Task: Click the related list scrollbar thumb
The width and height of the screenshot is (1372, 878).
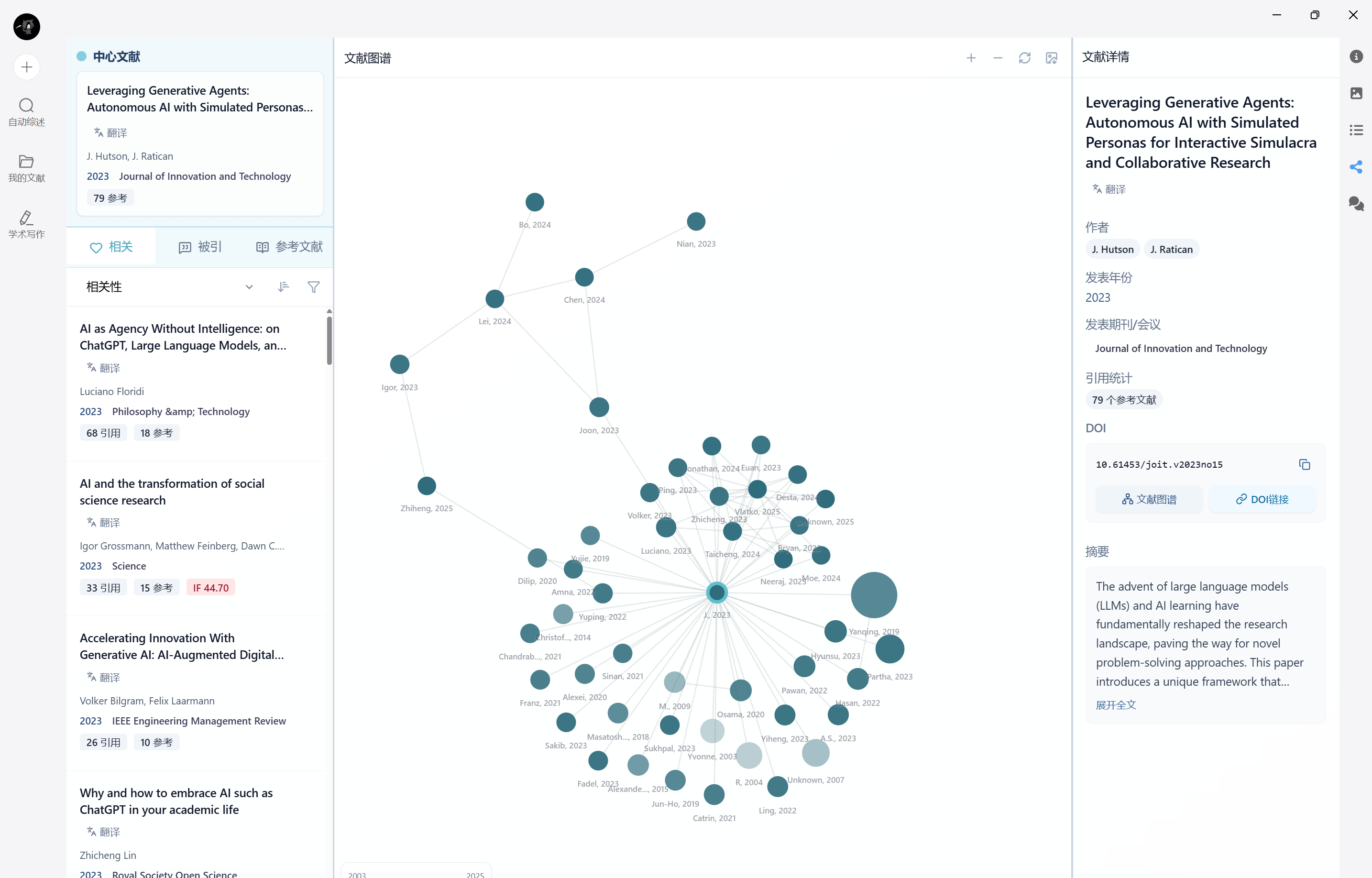Action: (x=329, y=340)
